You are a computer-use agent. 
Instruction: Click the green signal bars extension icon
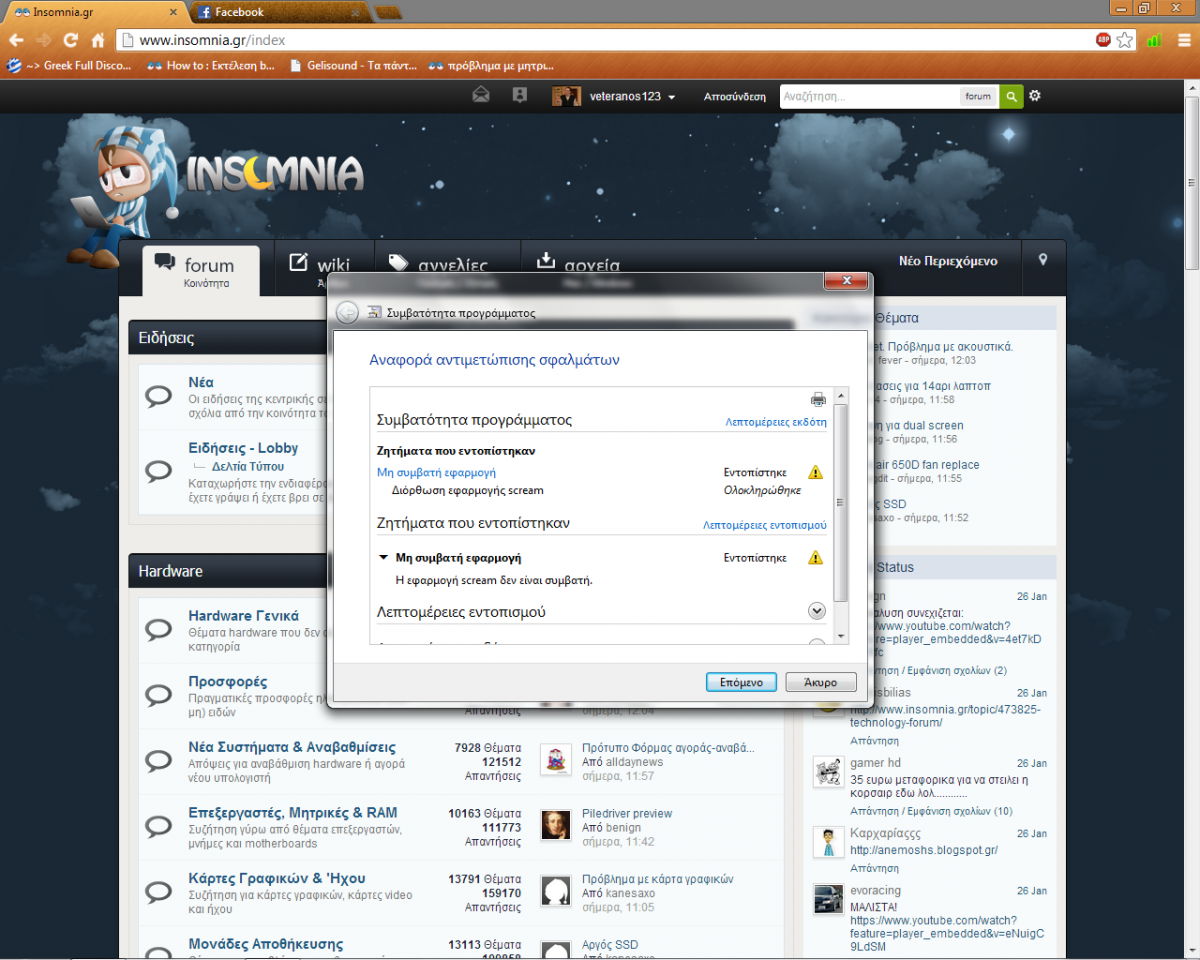[1154, 40]
